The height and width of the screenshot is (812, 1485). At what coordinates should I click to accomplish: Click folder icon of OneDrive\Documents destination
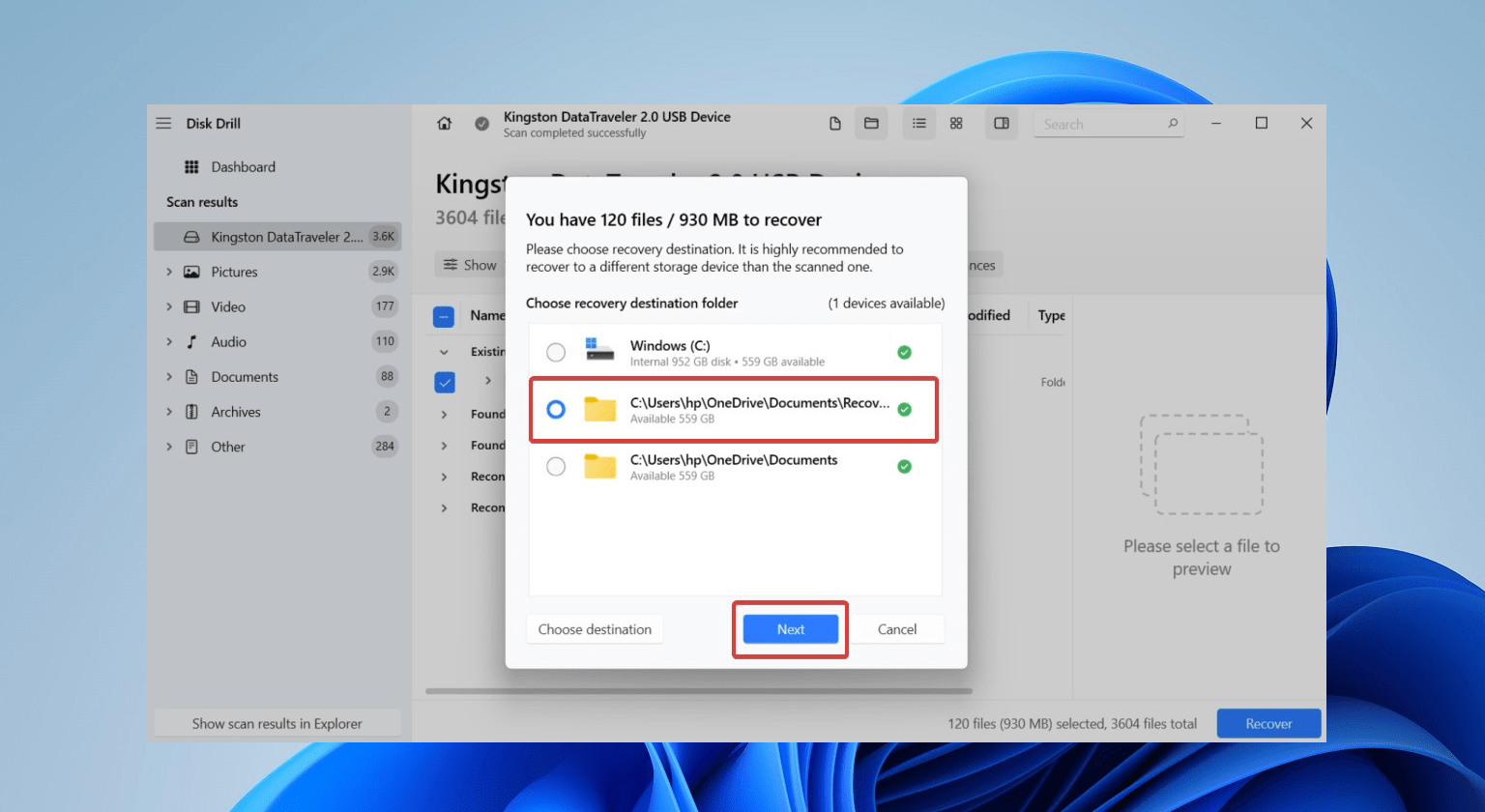point(599,467)
